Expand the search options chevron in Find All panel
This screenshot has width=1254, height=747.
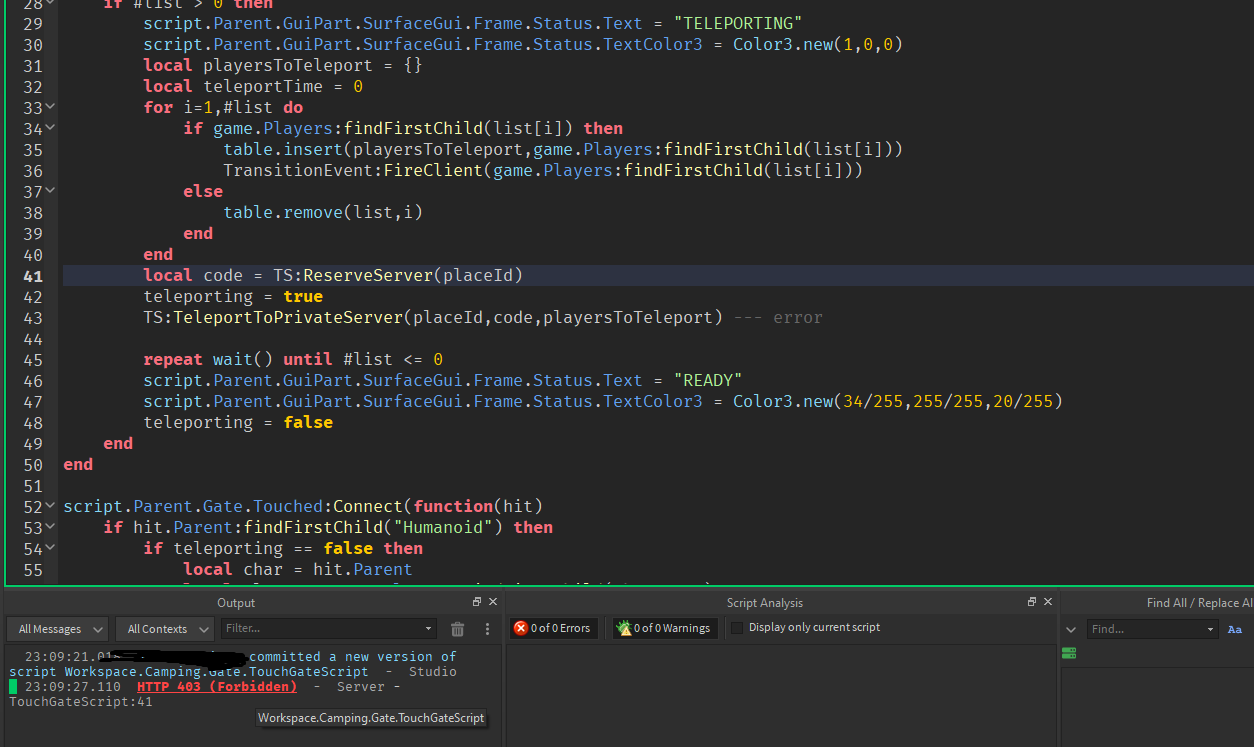tap(1069, 628)
